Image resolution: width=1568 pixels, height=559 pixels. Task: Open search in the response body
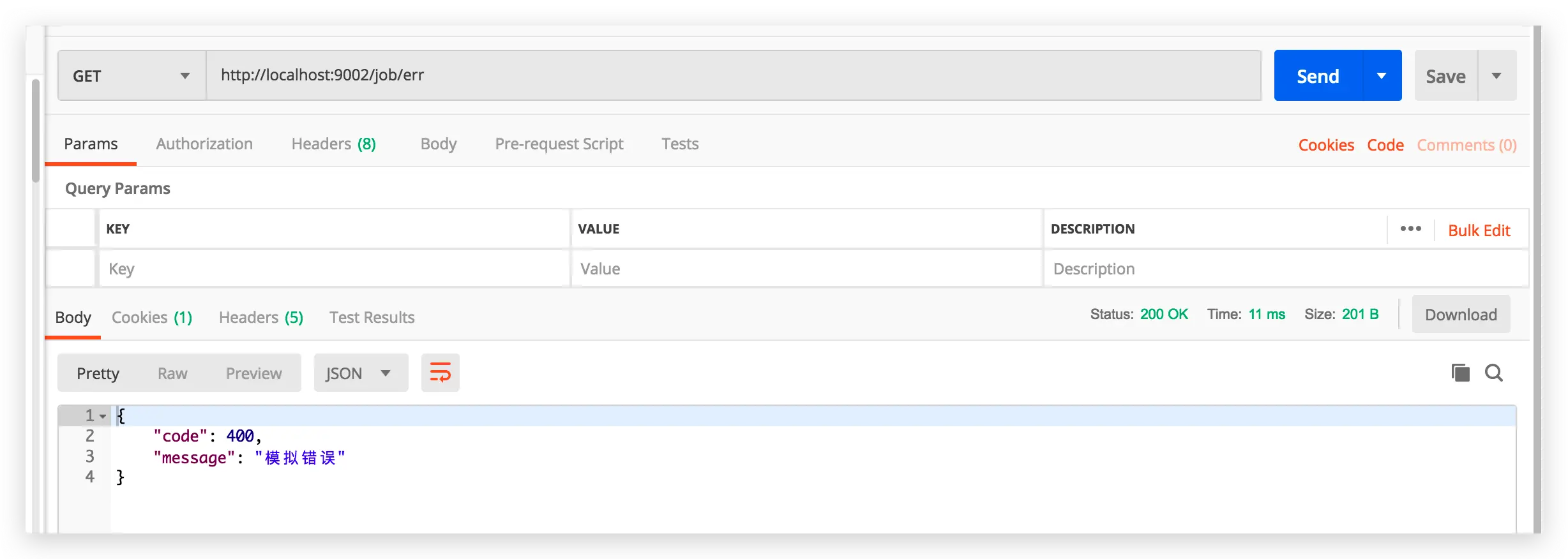tap(1494, 373)
